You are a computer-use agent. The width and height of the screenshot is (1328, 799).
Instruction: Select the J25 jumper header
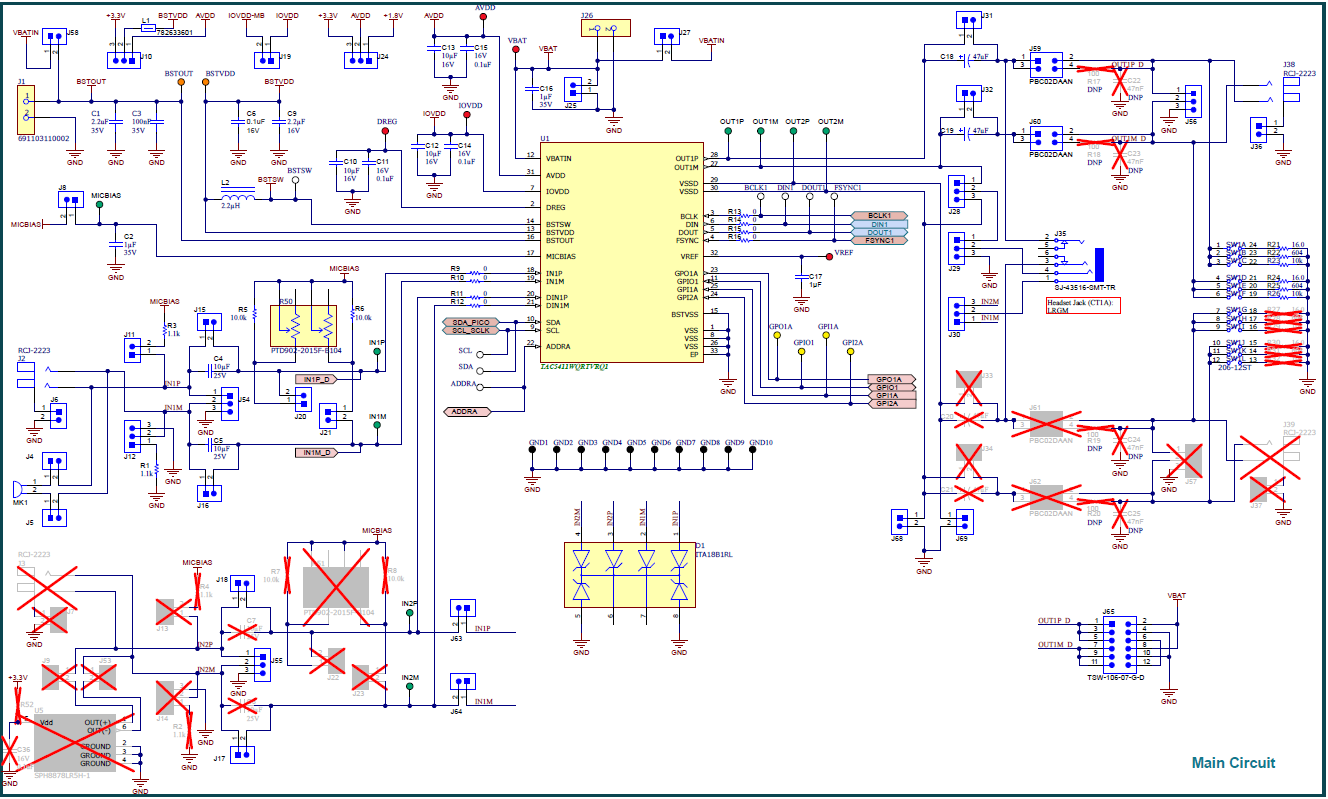pos(573,88)
